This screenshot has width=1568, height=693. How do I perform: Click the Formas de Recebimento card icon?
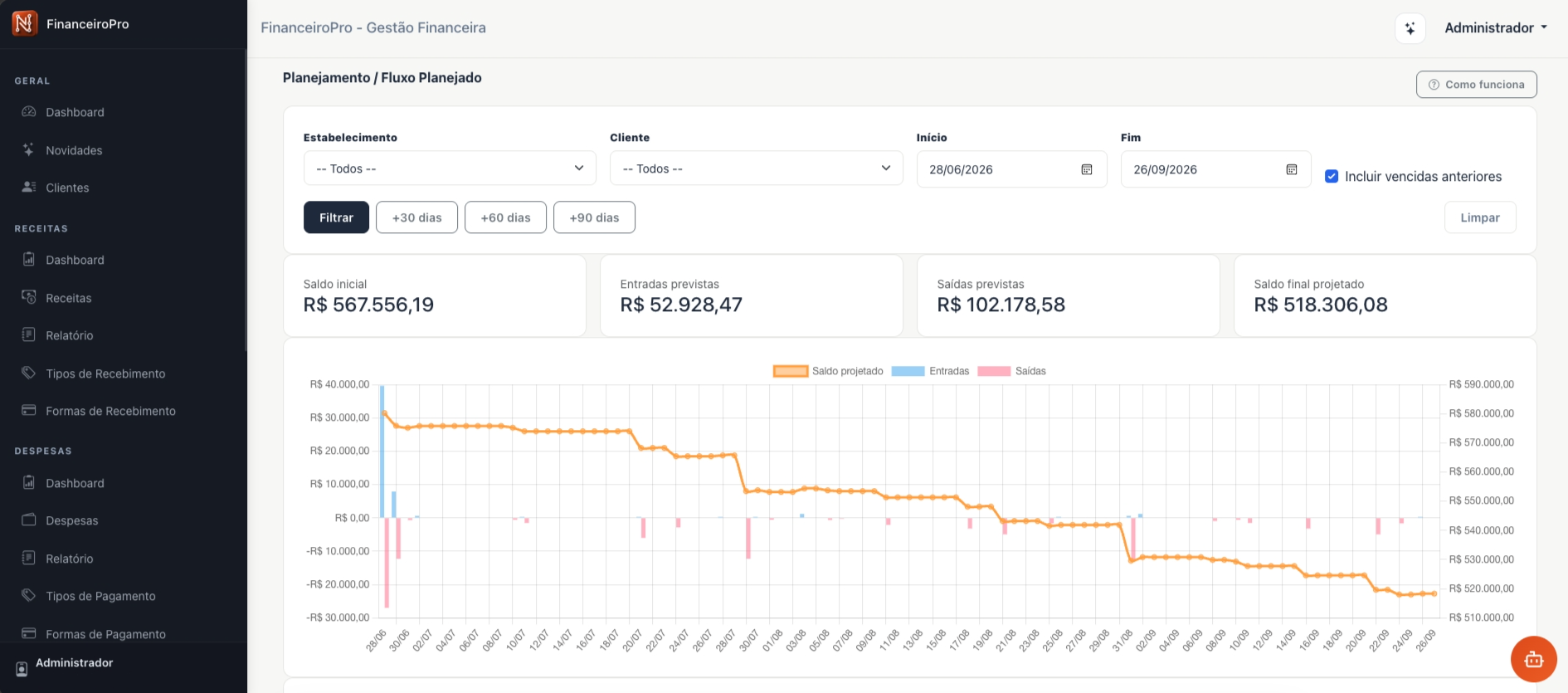pyautogui.click(x=29, y=410)
